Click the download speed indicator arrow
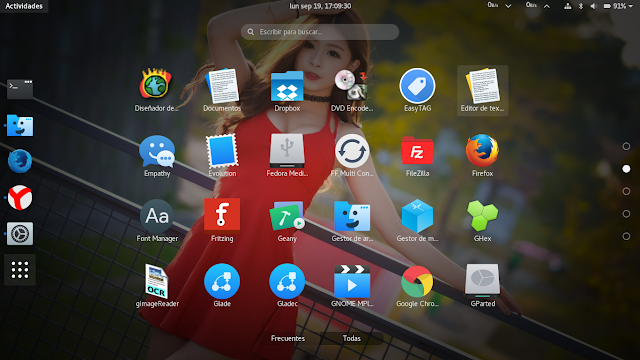Image resolution: width=640 pixels, height=360 pixels. click(508, 6)
